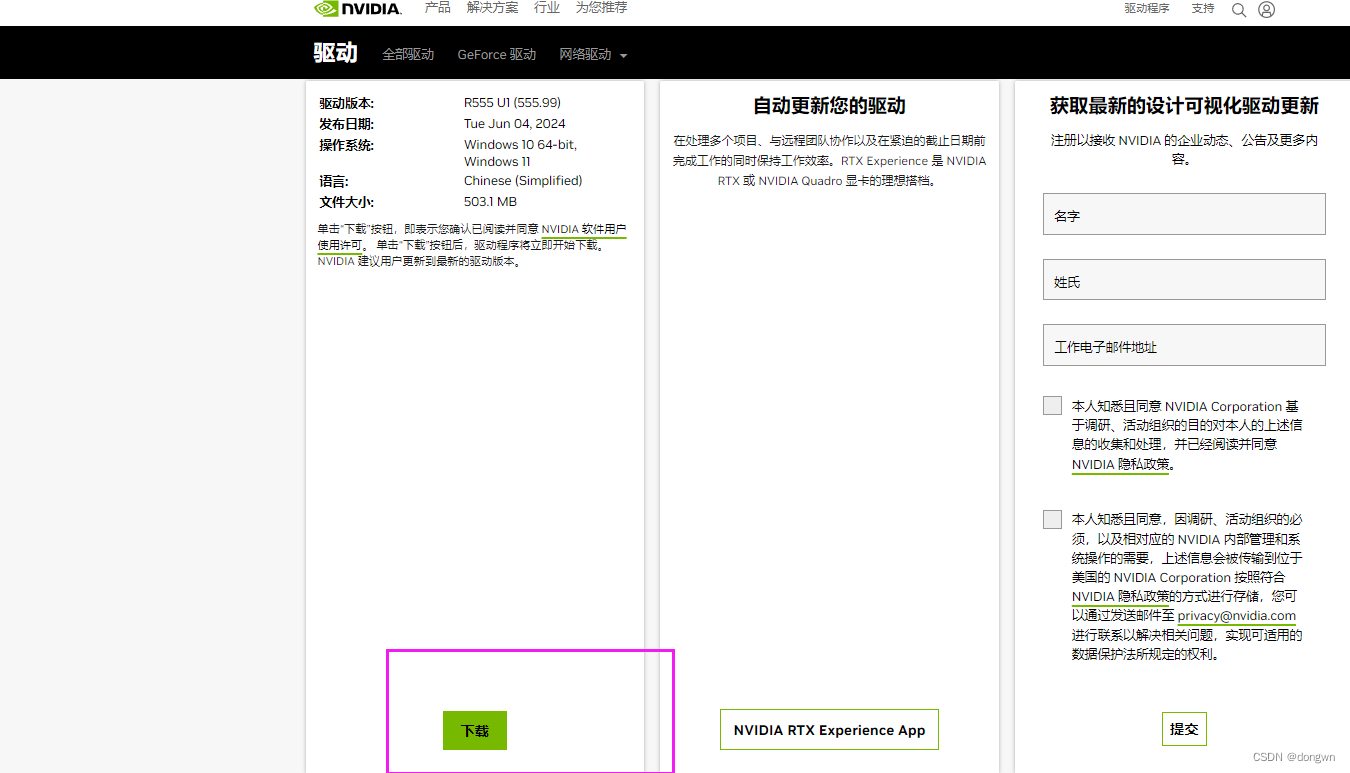The height and width of the screenshot is (773, 1350).
Task: Open NVIDIA 隐私政策 link in second consent
Action: 1119,597
